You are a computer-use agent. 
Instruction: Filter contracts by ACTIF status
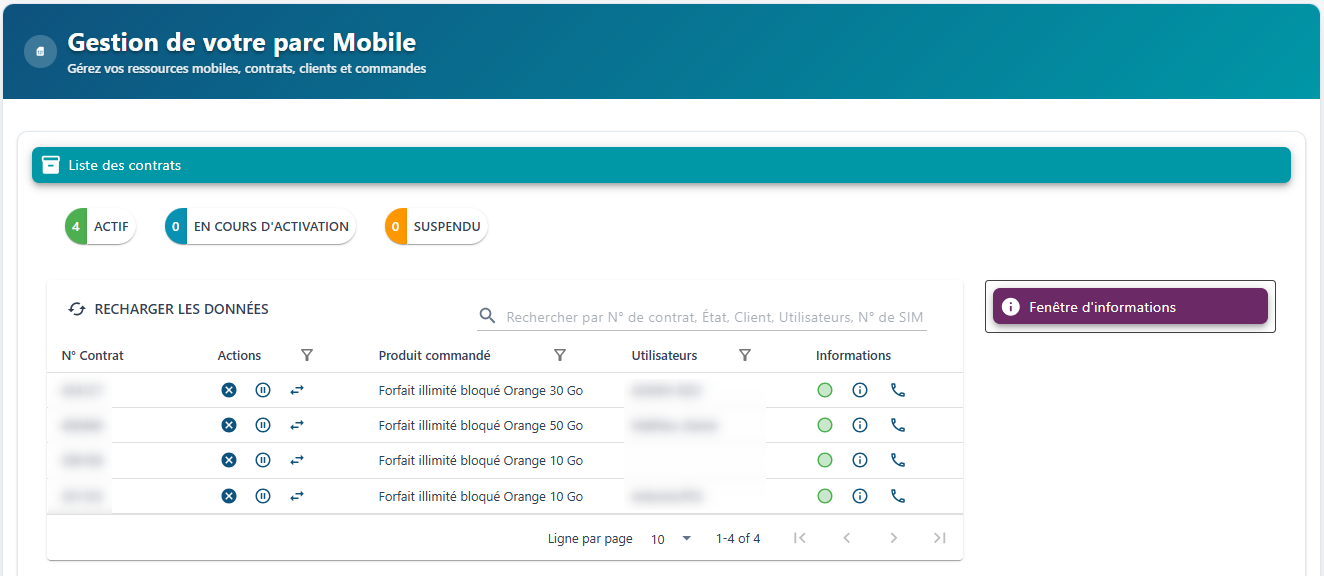point(100,227)
